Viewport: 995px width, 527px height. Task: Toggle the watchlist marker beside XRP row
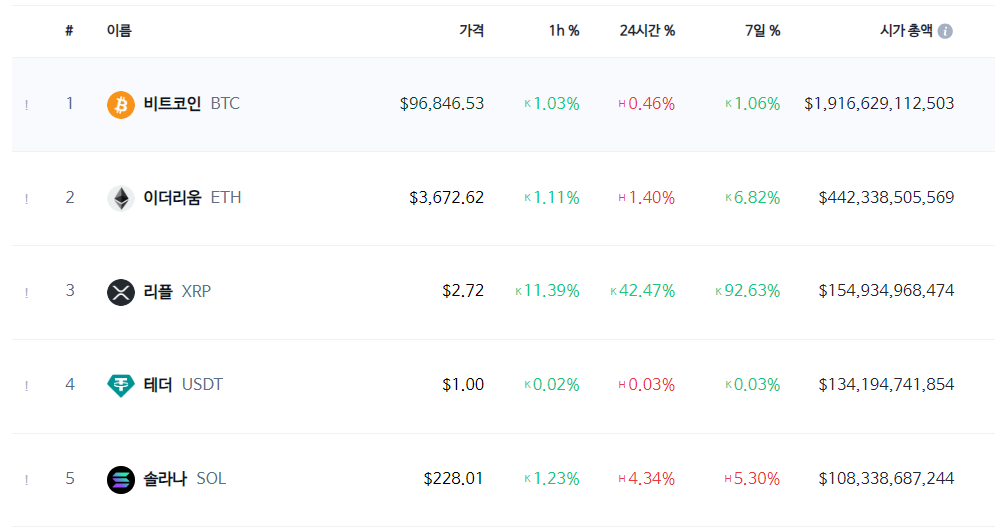pos(27,293)
